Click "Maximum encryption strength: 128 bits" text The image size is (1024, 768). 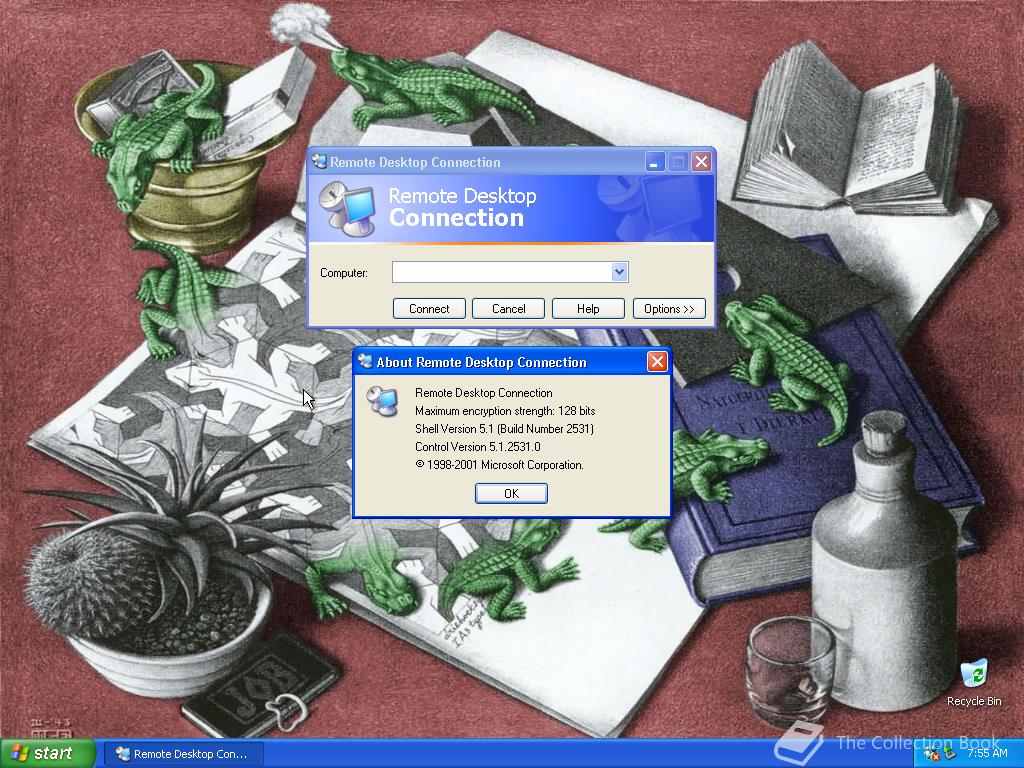point(505,411)
